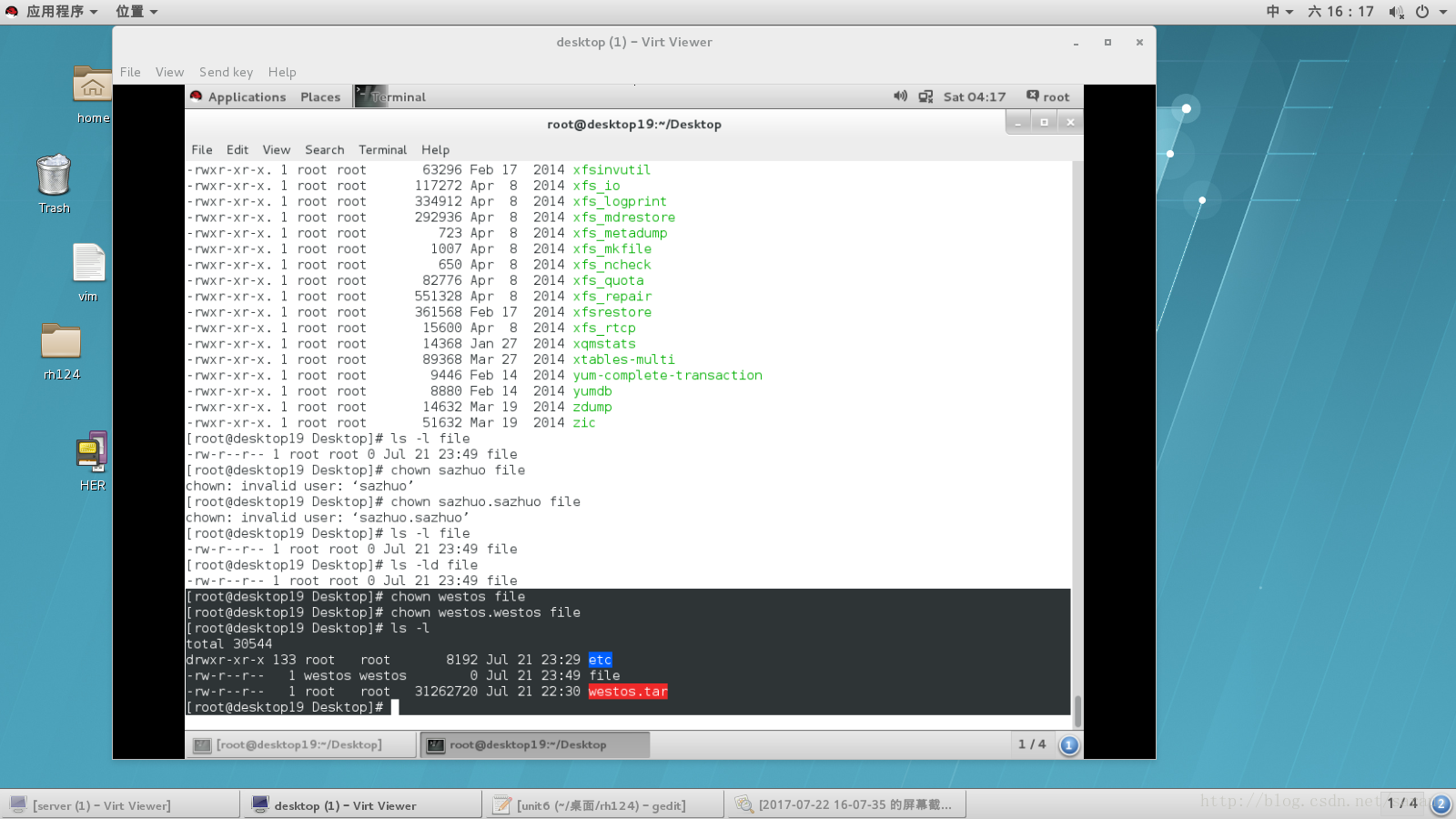Click the zdump entry in listing

click(592, 407)
